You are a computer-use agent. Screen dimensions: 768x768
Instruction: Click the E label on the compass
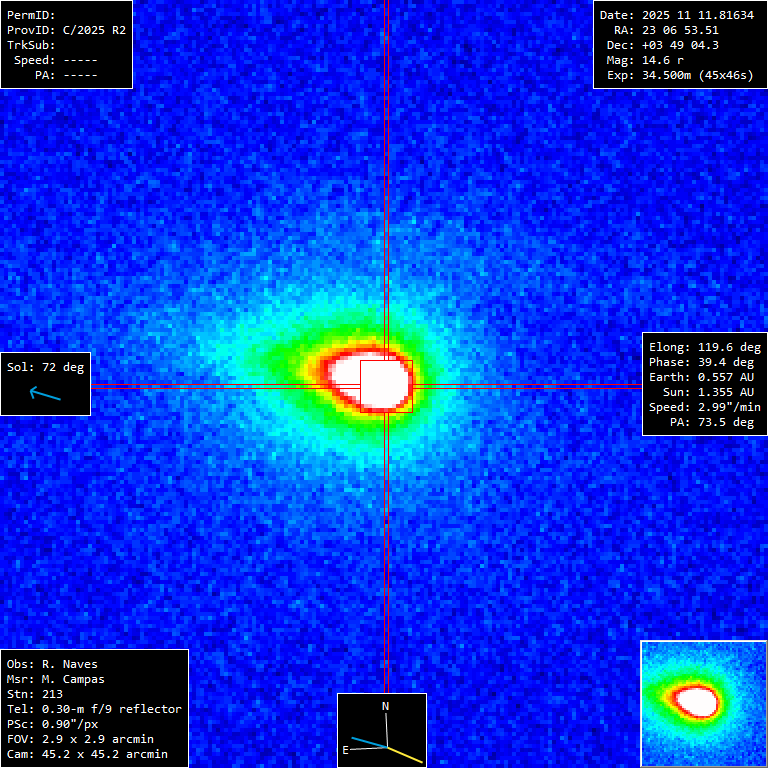pyautogui.click(x=346, y=749)
